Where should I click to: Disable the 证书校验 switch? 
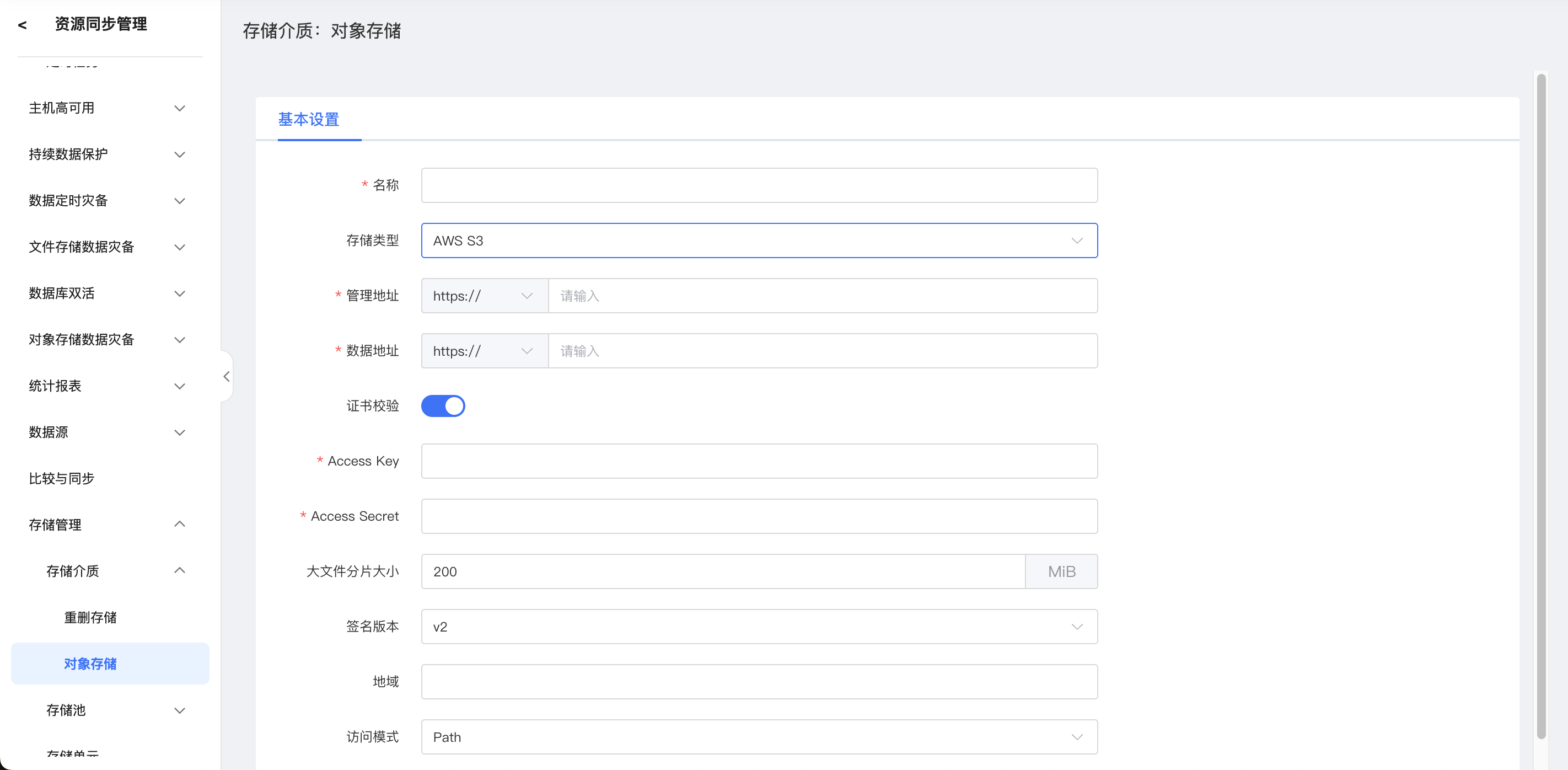tap(443, 406)
